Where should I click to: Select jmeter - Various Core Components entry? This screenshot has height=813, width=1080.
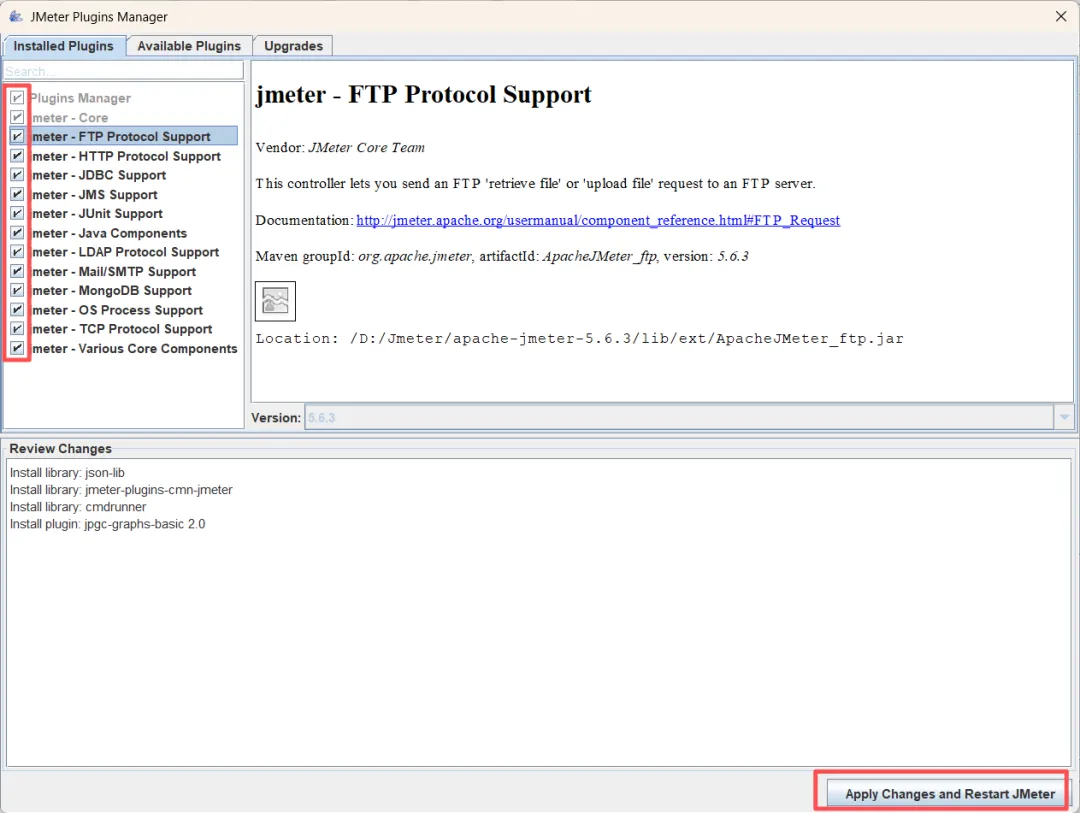(134, 349)
